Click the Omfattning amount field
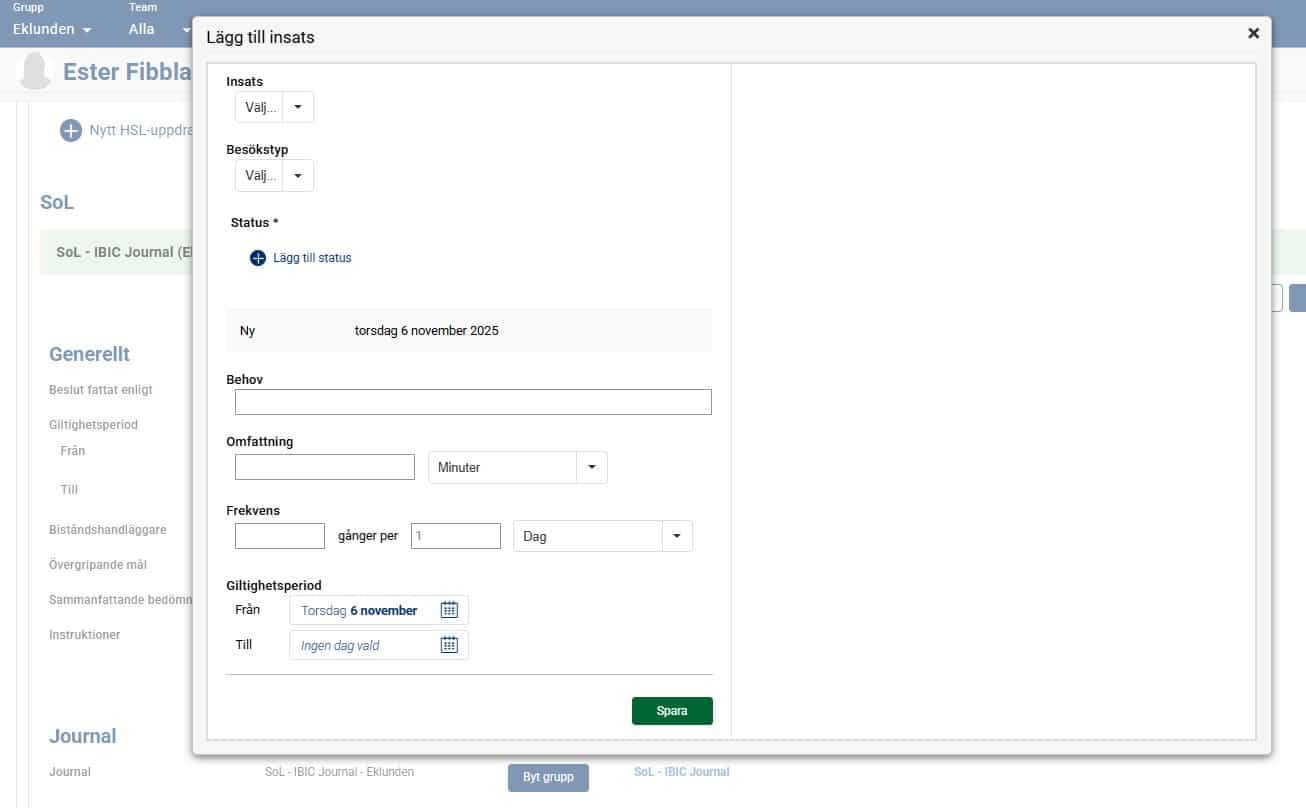Screen dimensions: 1306x808 (324, 467)
